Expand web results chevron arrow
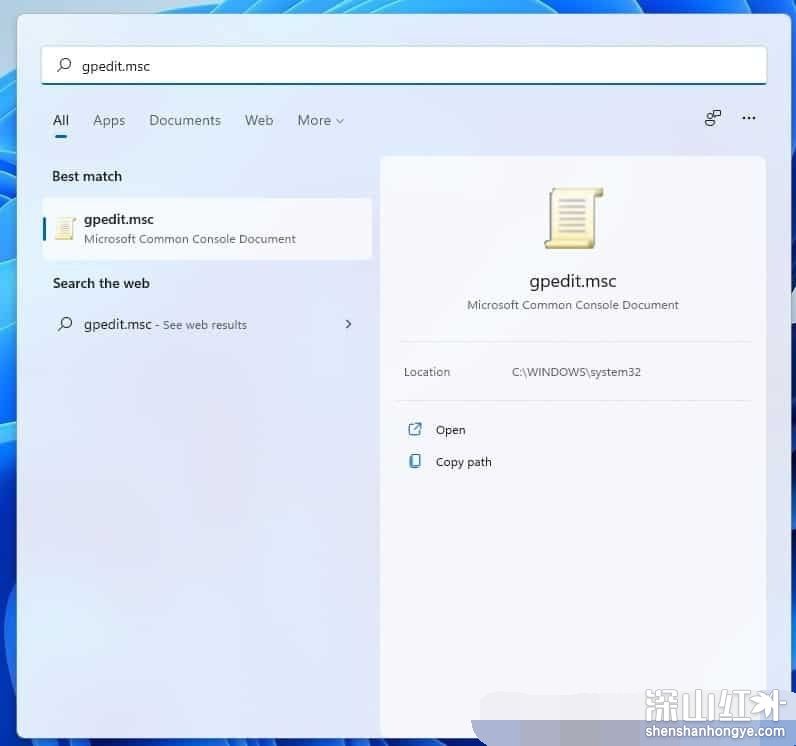 (x=348, y=324)
